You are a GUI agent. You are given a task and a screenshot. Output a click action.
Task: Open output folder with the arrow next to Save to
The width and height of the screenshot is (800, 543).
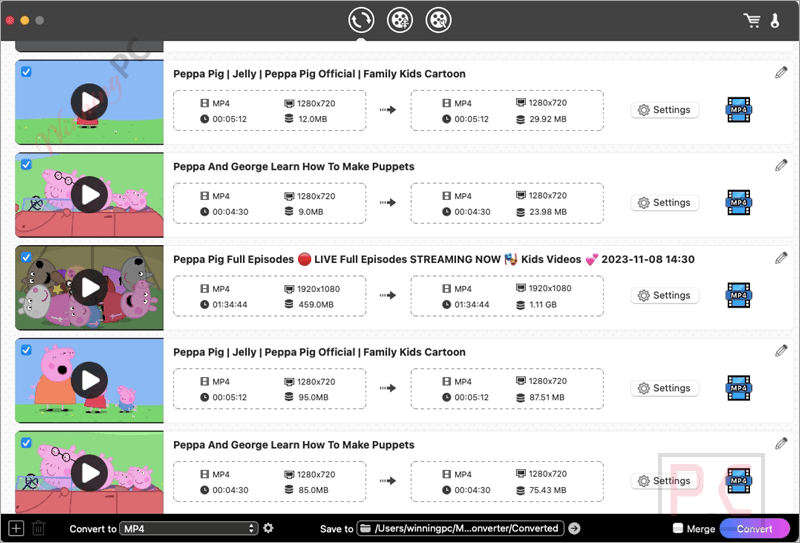point(574,528)
